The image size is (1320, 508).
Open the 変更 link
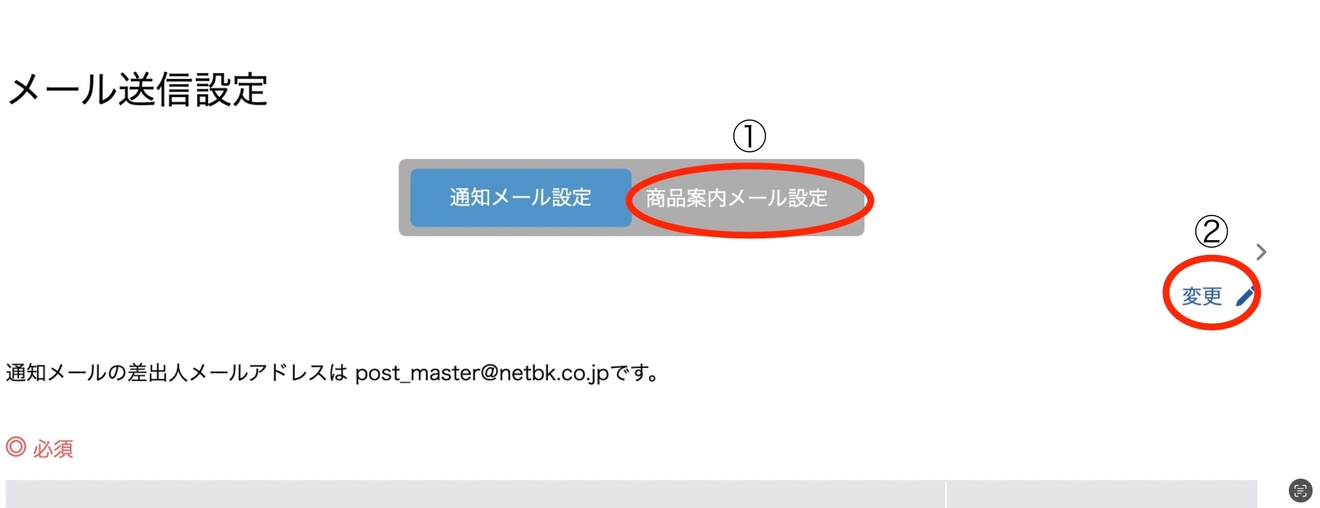(1202, 296)
